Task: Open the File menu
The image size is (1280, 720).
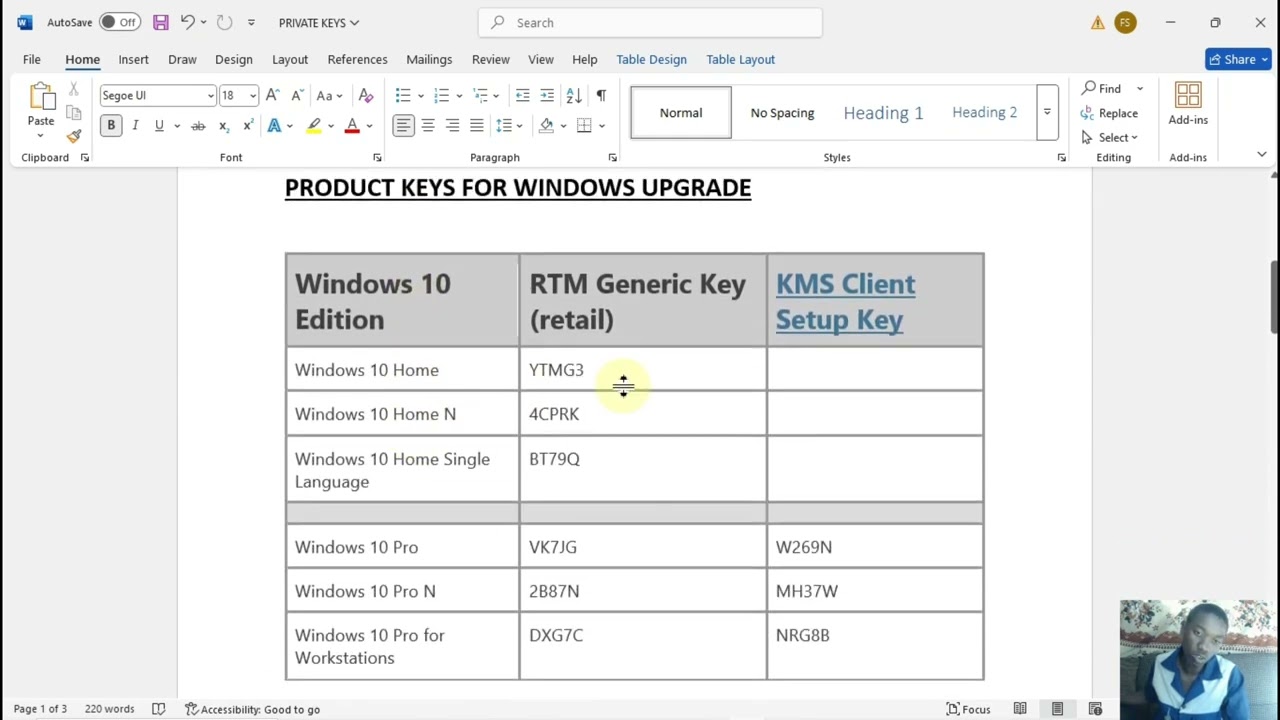Action: 32,59
